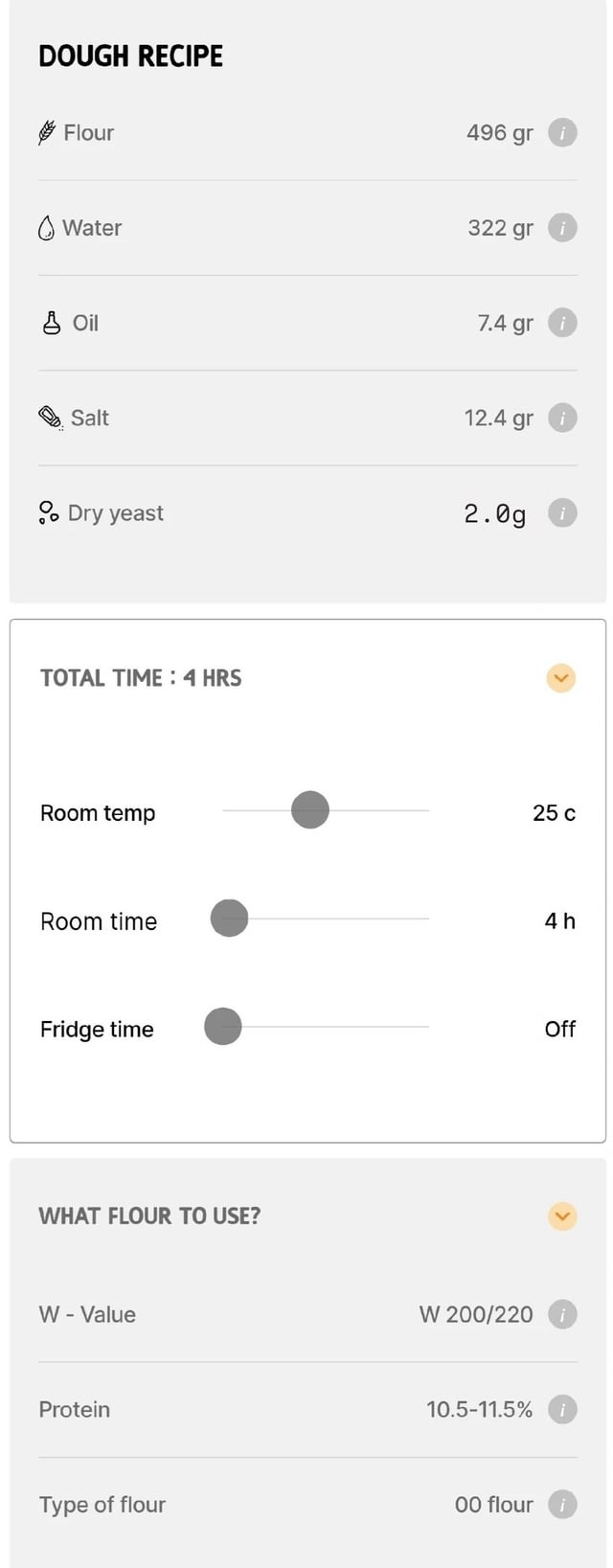Viewport: 613px width, 1568px height.
Task: Open the Water amount info icon
Action: [562, 228]
